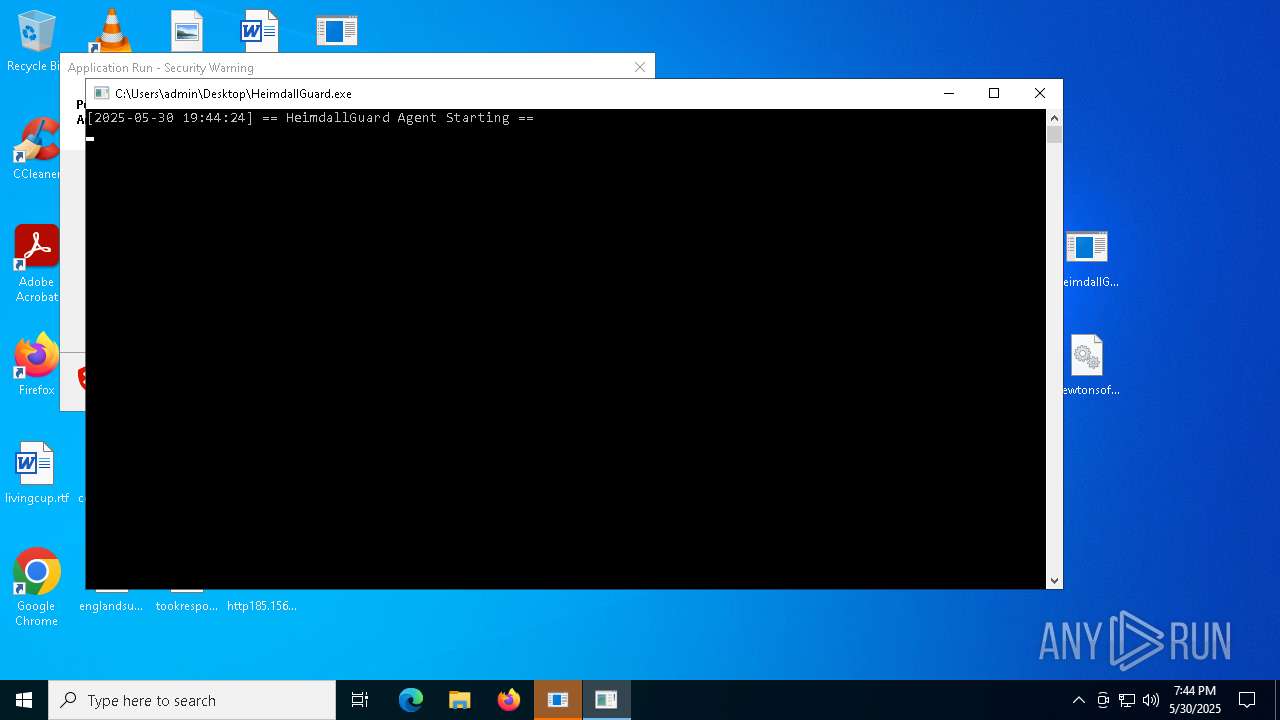Click the HeimdallGuard Agent Starting log line
This screenshot has height=720, width=1280.
pyautogui.click(x=310, y=118)
